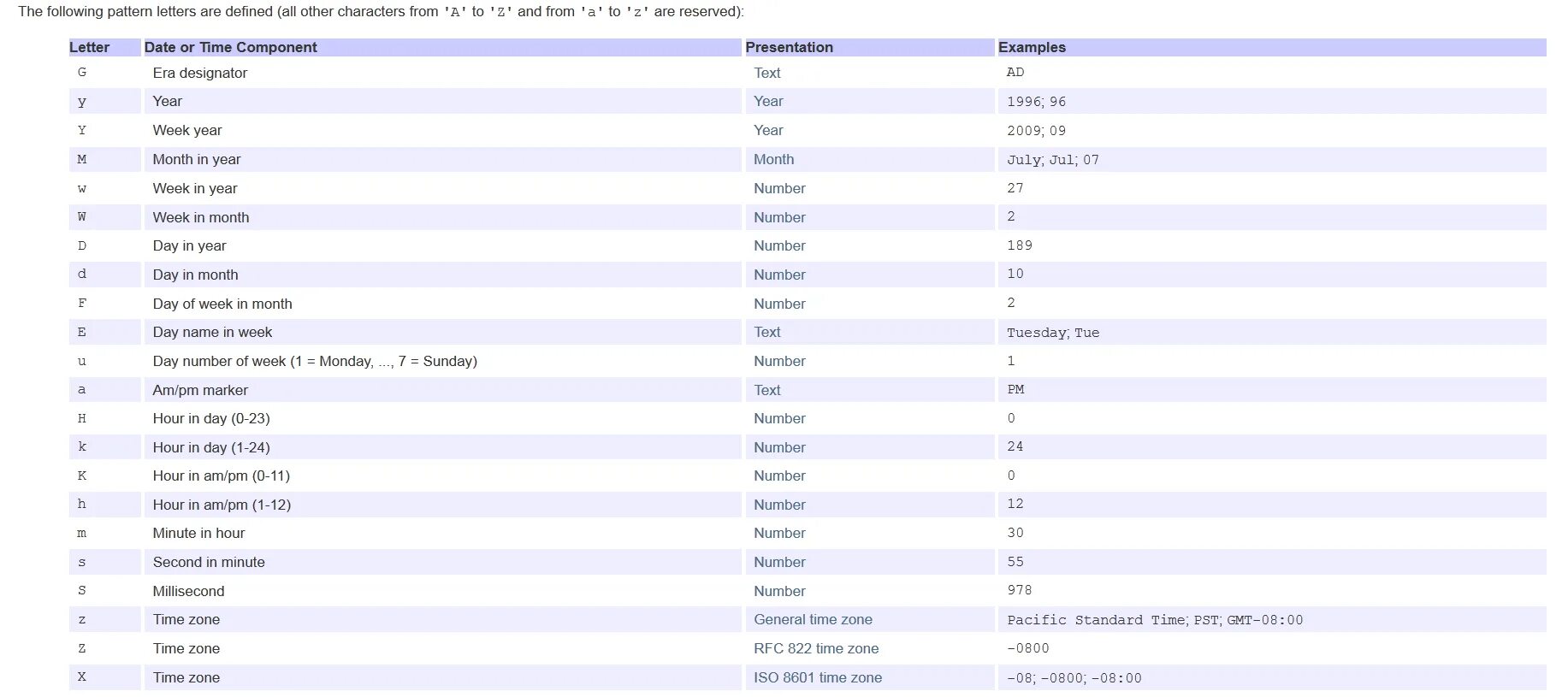Select the Minute in hour cell
The height and width of the screenshot is (697, 1568).
tap(442, 533)
